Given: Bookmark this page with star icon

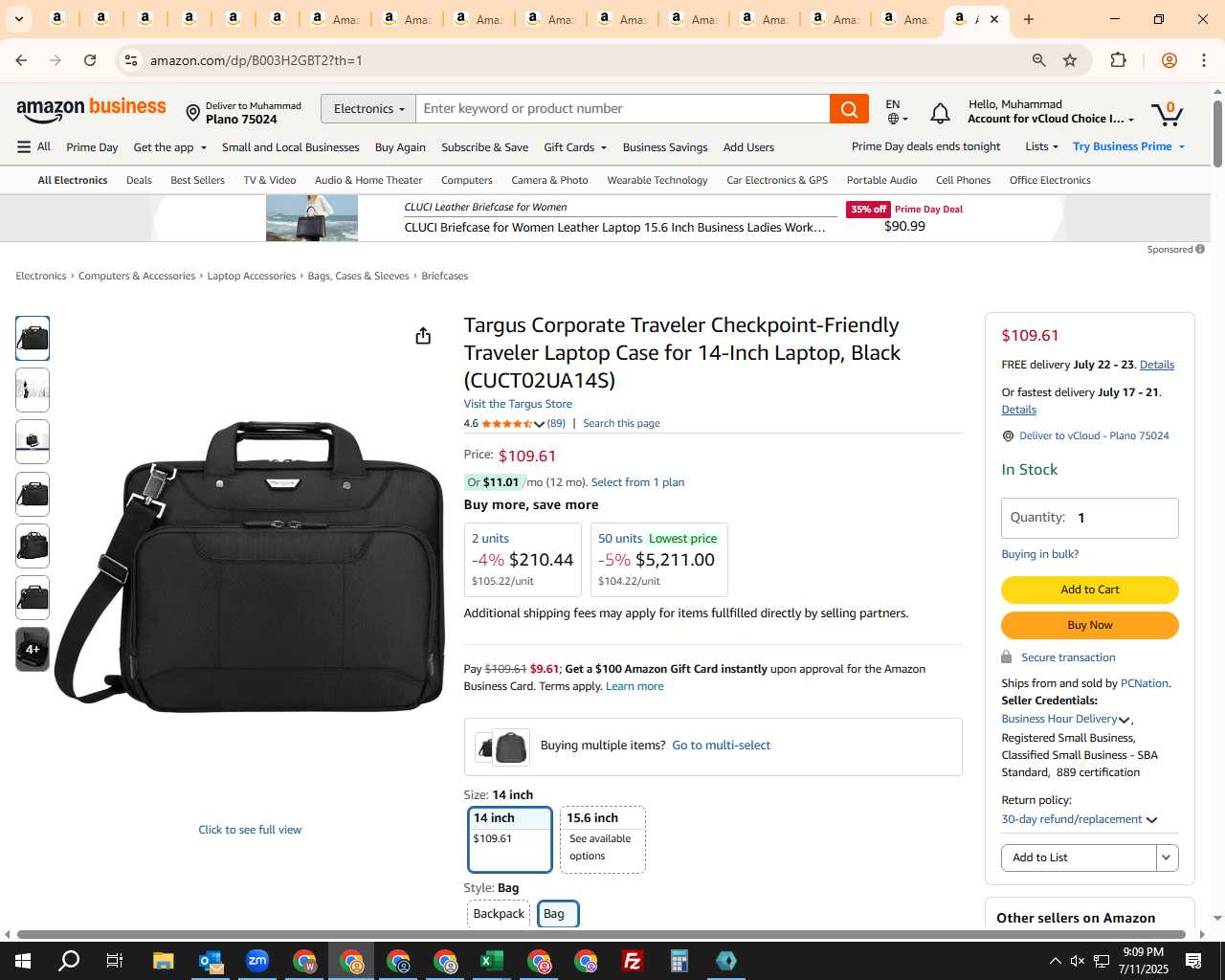Looking at the screenshot, I should point(1070,60).
